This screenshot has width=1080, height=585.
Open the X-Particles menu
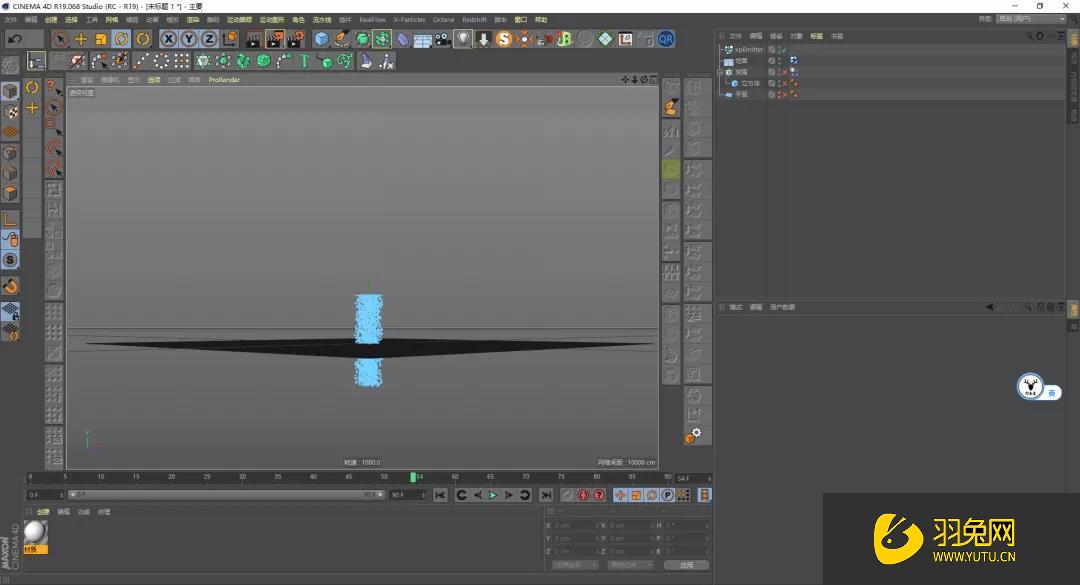[409, 19]
